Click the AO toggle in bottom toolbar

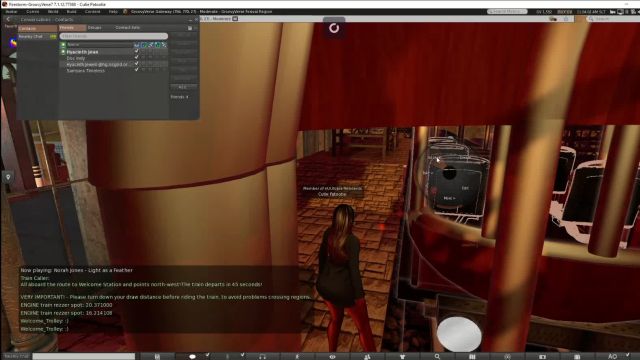[612, 356]
